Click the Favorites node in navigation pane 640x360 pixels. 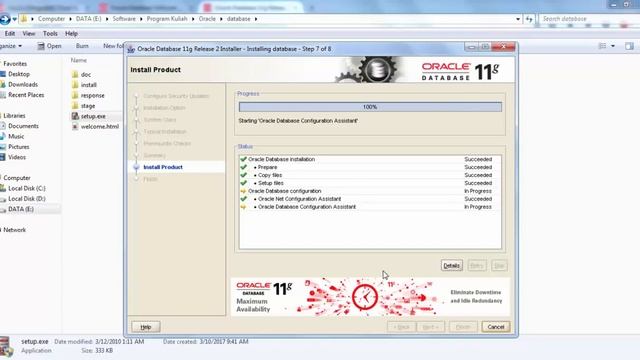click(x=15, y=64)
